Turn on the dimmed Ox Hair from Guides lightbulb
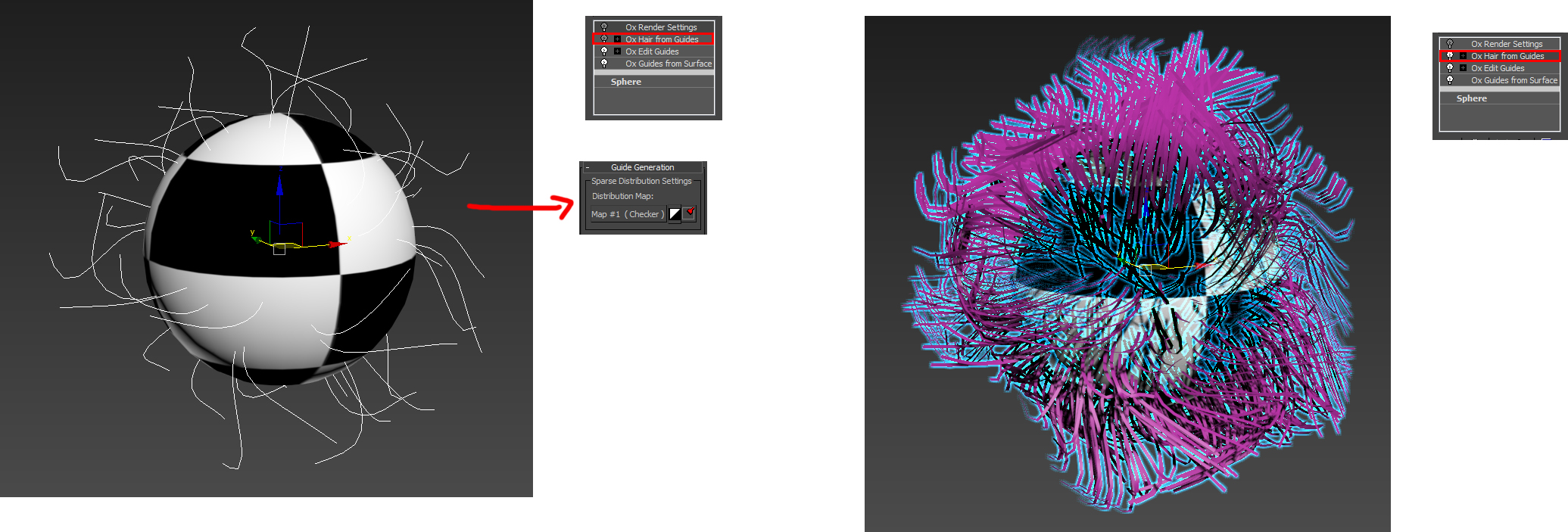 pos(604,39)
